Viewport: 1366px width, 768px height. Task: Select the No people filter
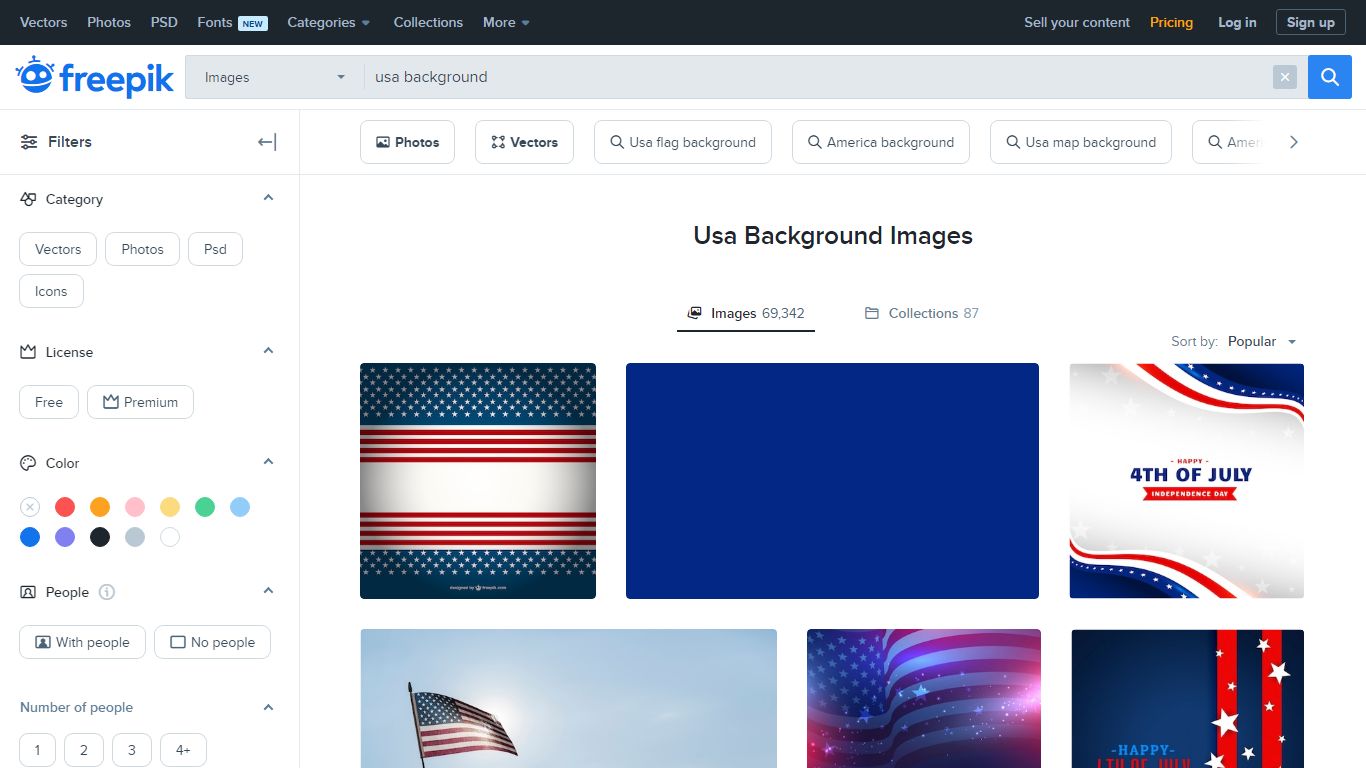click(x=212, y=642)
